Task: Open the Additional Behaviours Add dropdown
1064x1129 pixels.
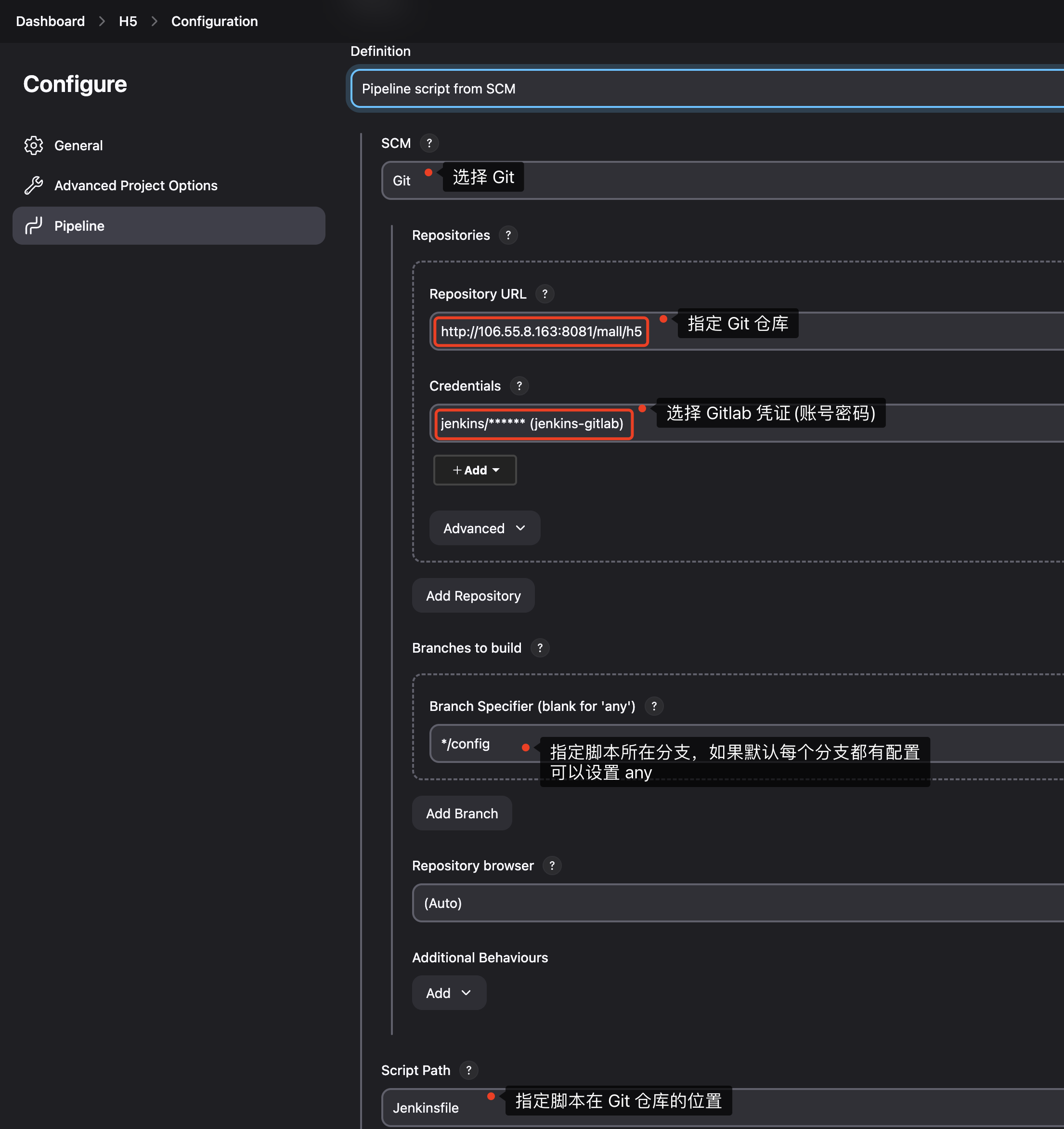Action: pos(449,993)
